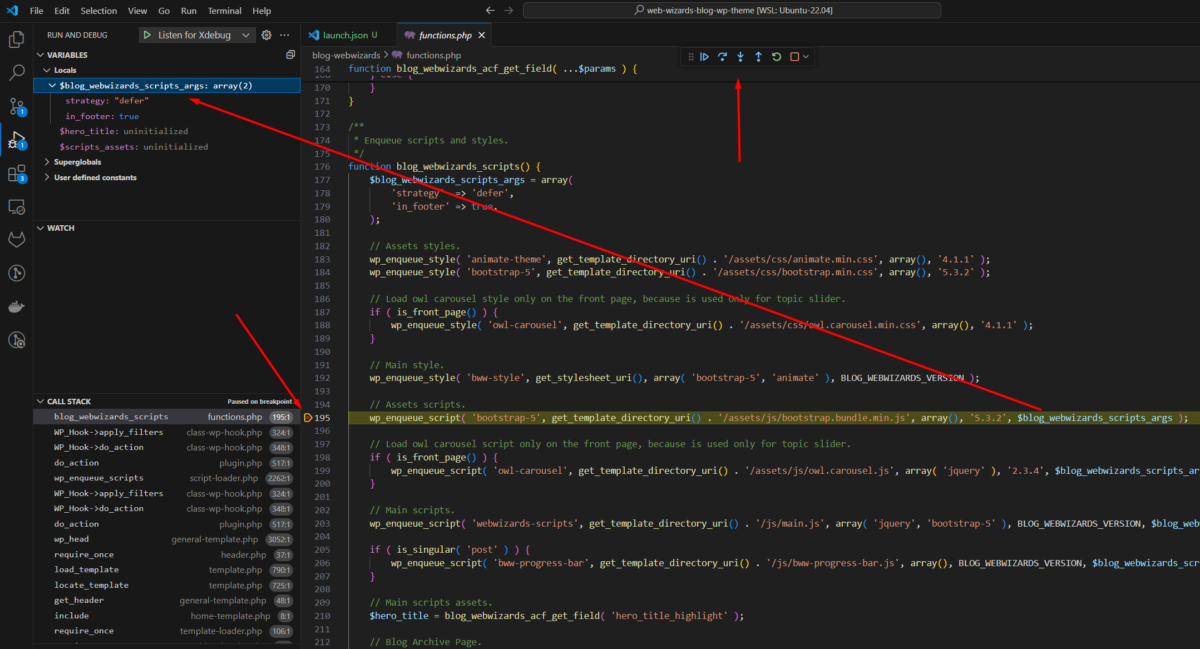The width and height of the screenshot is (1200, 649).
Task: Go back with the title bar arrow
Action: [x=489, y=10]
